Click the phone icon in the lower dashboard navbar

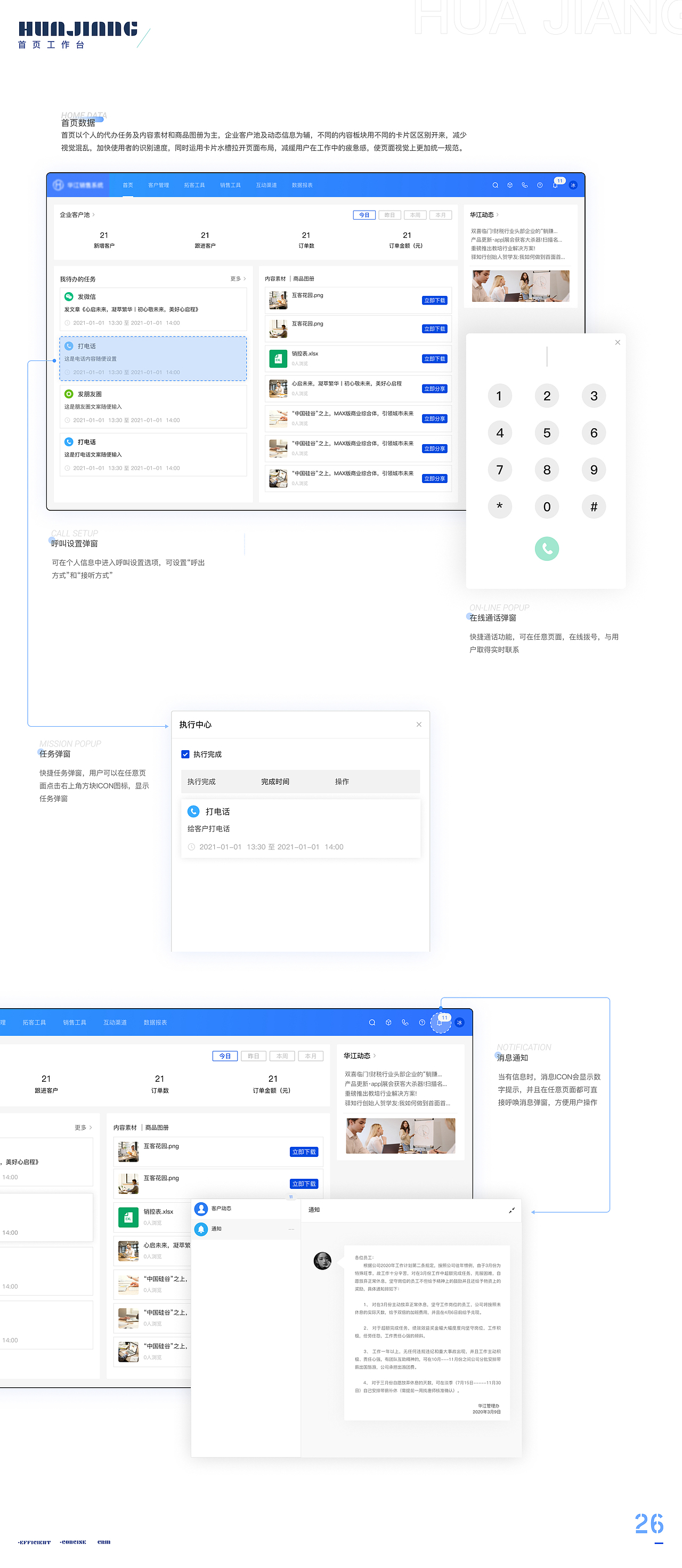[405, 1023]
